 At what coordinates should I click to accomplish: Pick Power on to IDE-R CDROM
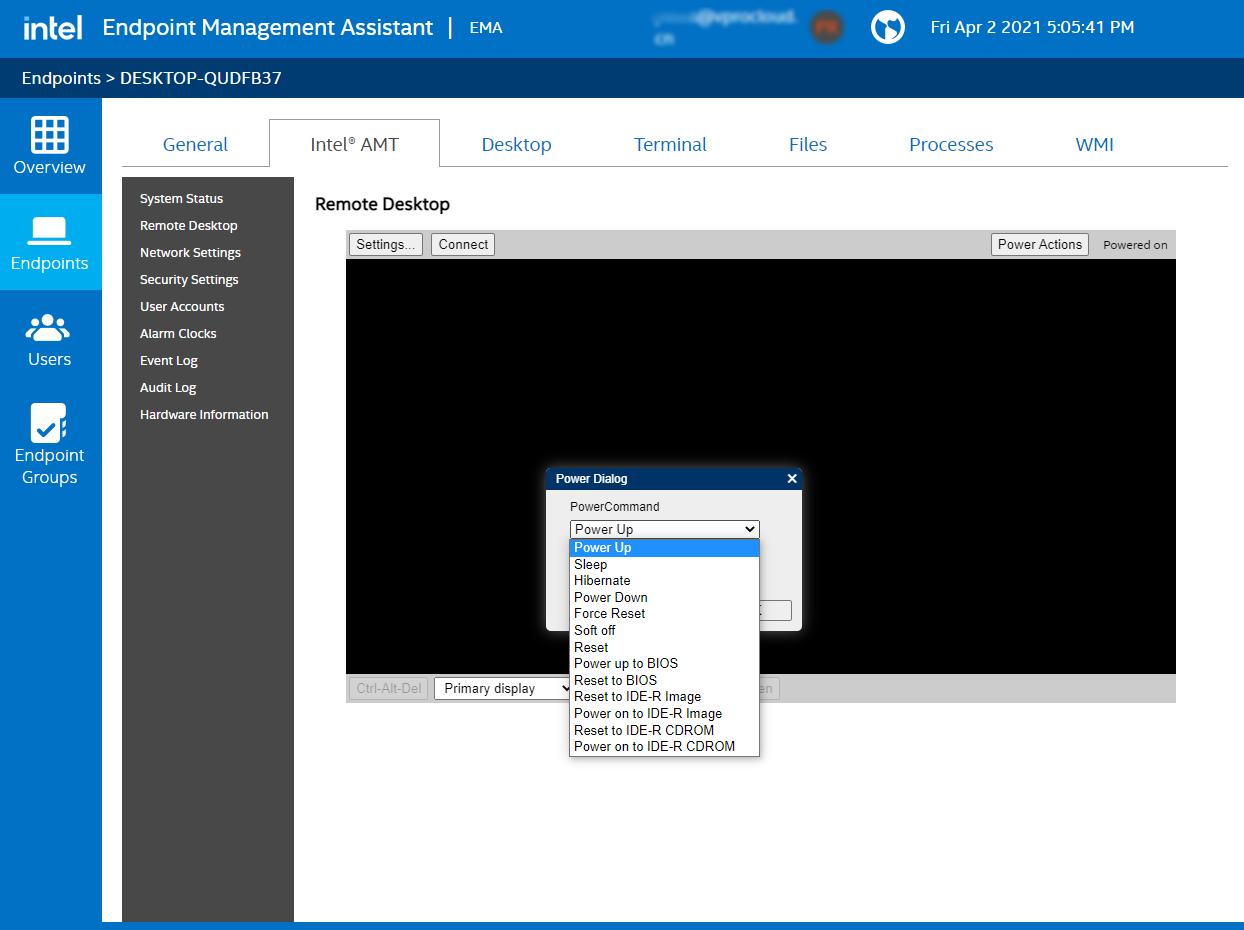point(654,746)
